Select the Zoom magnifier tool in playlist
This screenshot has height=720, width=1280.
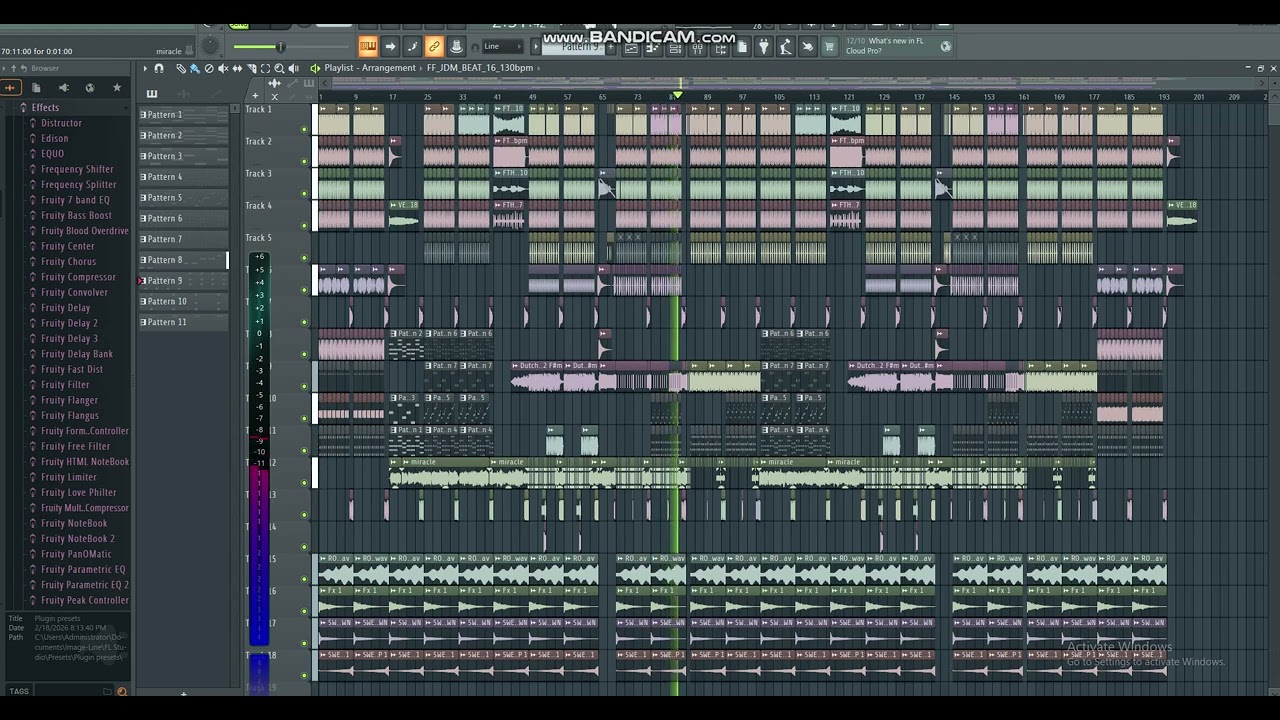[x=279, y=68]
